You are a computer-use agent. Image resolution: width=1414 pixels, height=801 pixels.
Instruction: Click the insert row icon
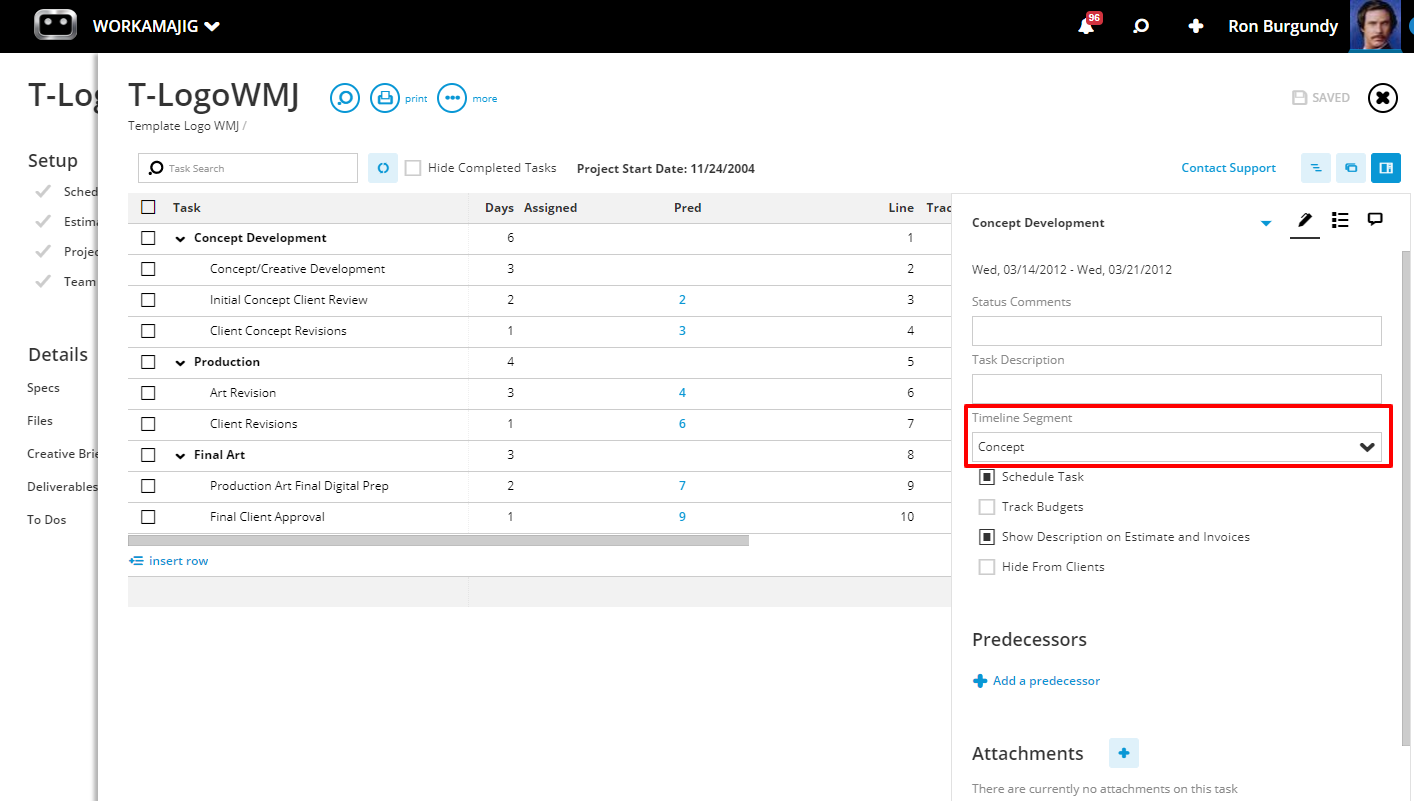136,561
